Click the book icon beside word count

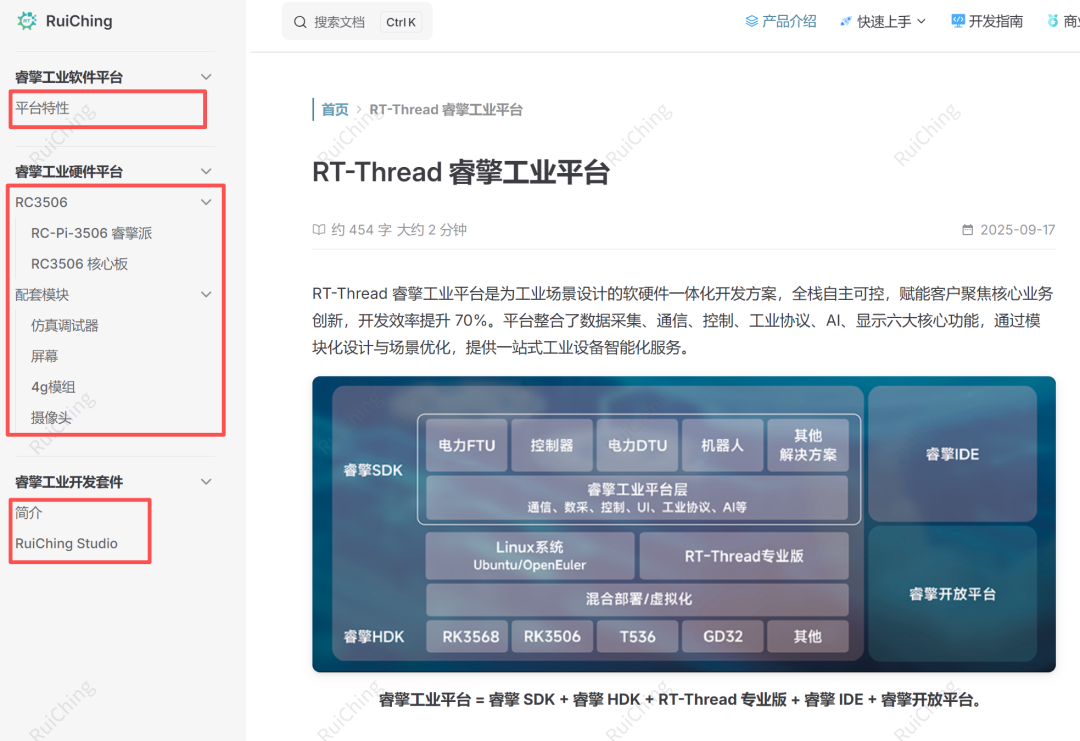click(x=319, y=230)
